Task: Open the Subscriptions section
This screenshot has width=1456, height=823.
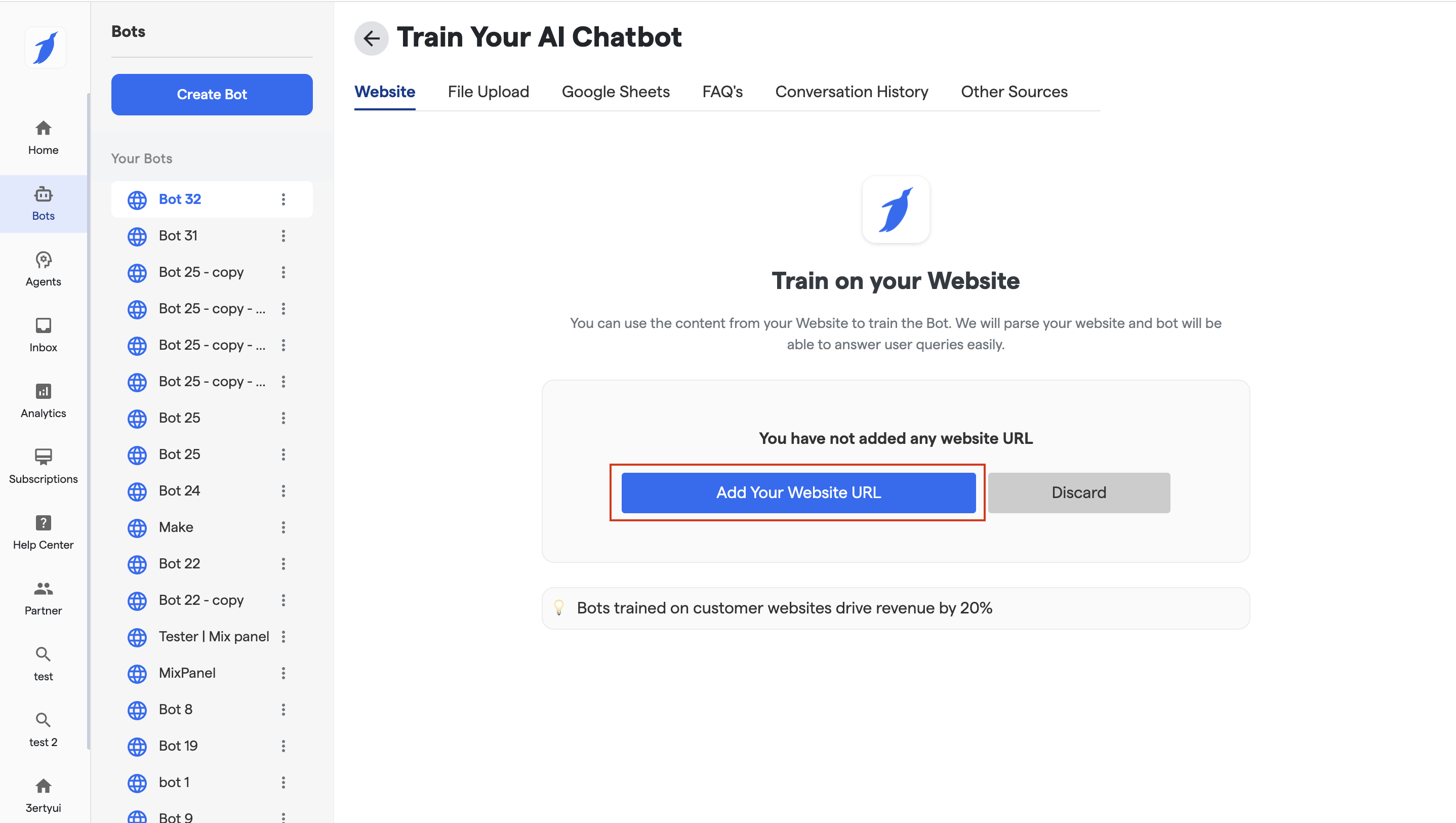Action: pos(43,466)
